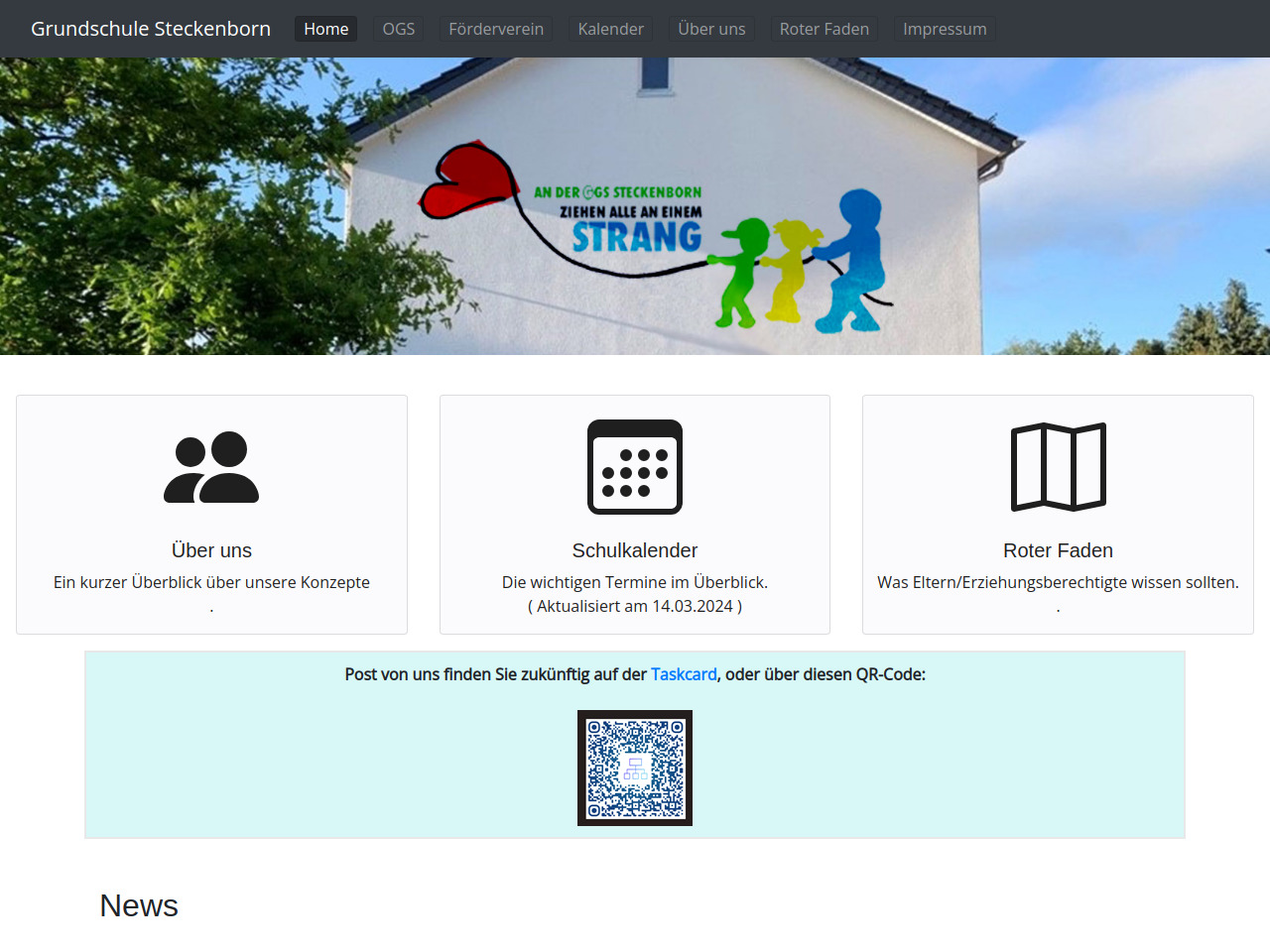Click the Schulkalender card heading
Screen dimensions: 1270x952
tap(635, 550)
